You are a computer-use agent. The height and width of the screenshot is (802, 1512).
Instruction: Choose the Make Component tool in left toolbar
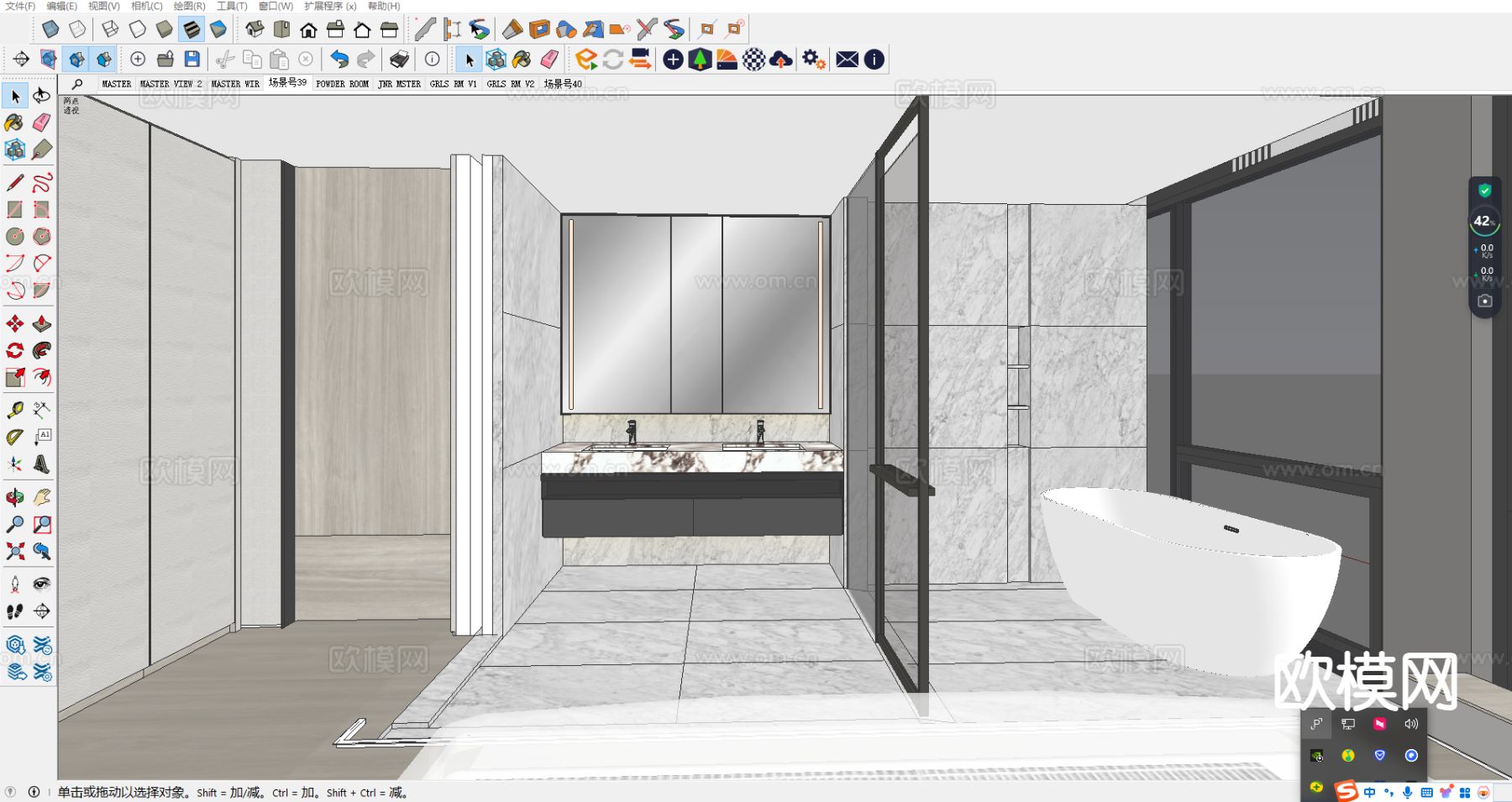(x=14, y=150)
